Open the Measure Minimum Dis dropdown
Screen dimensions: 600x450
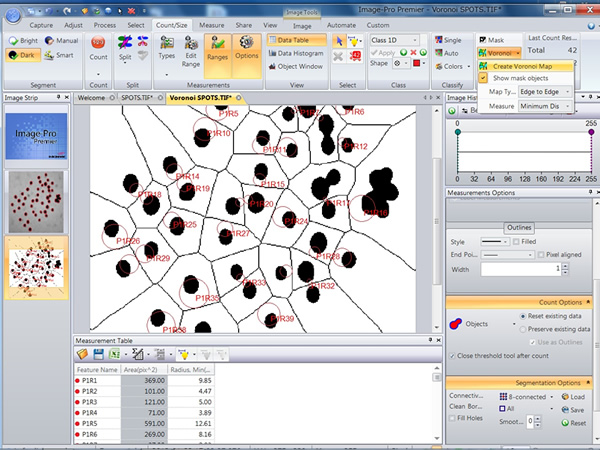click(545, 106)
